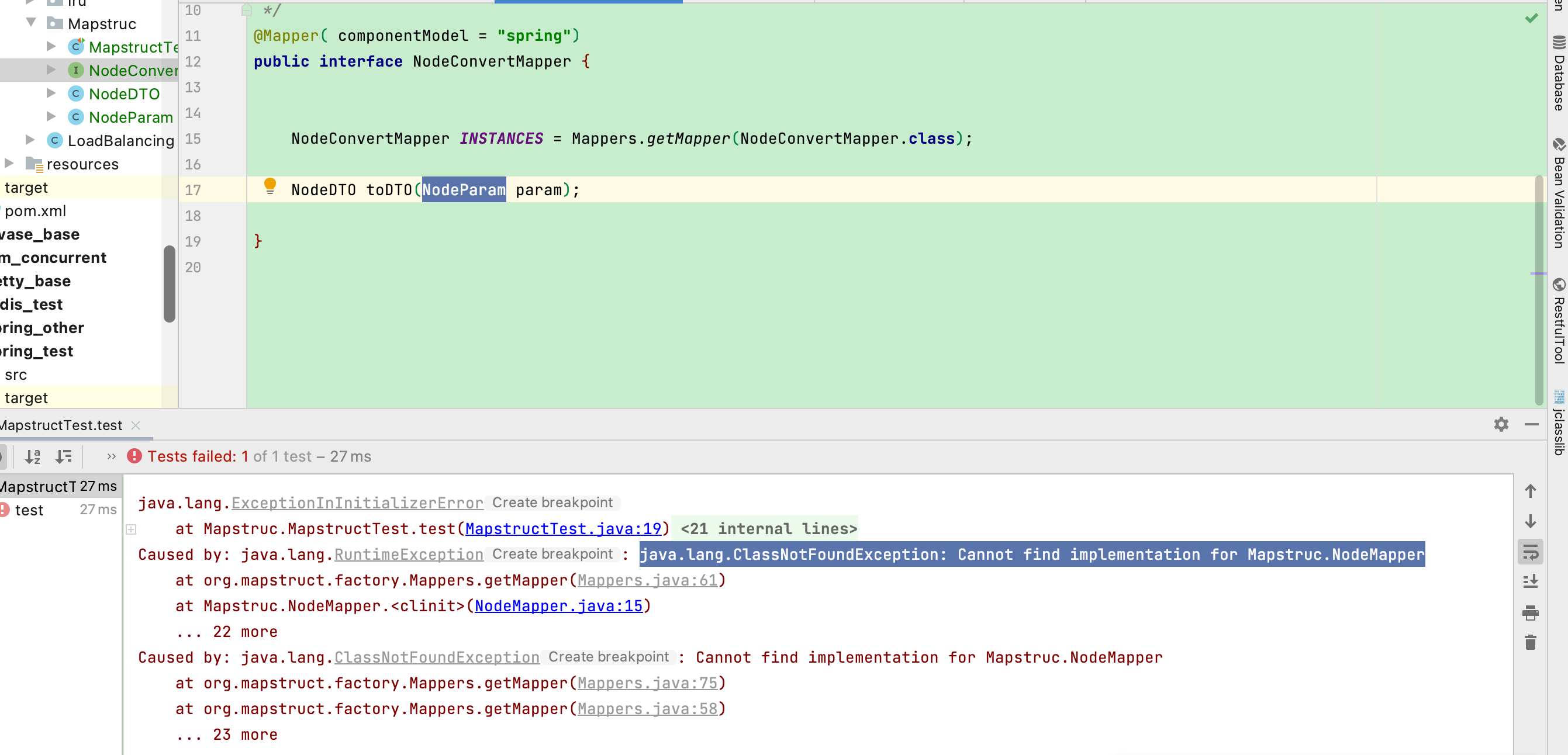Hide the run tool window
The width and height of the screenshot is (1568, 755).
pos(1532,424)
